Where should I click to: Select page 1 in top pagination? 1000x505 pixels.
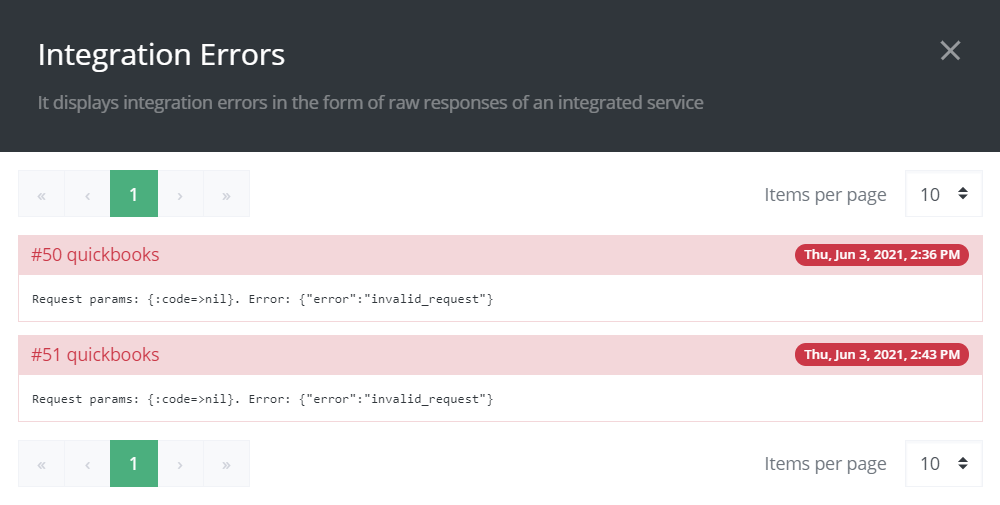coord(134,194)
